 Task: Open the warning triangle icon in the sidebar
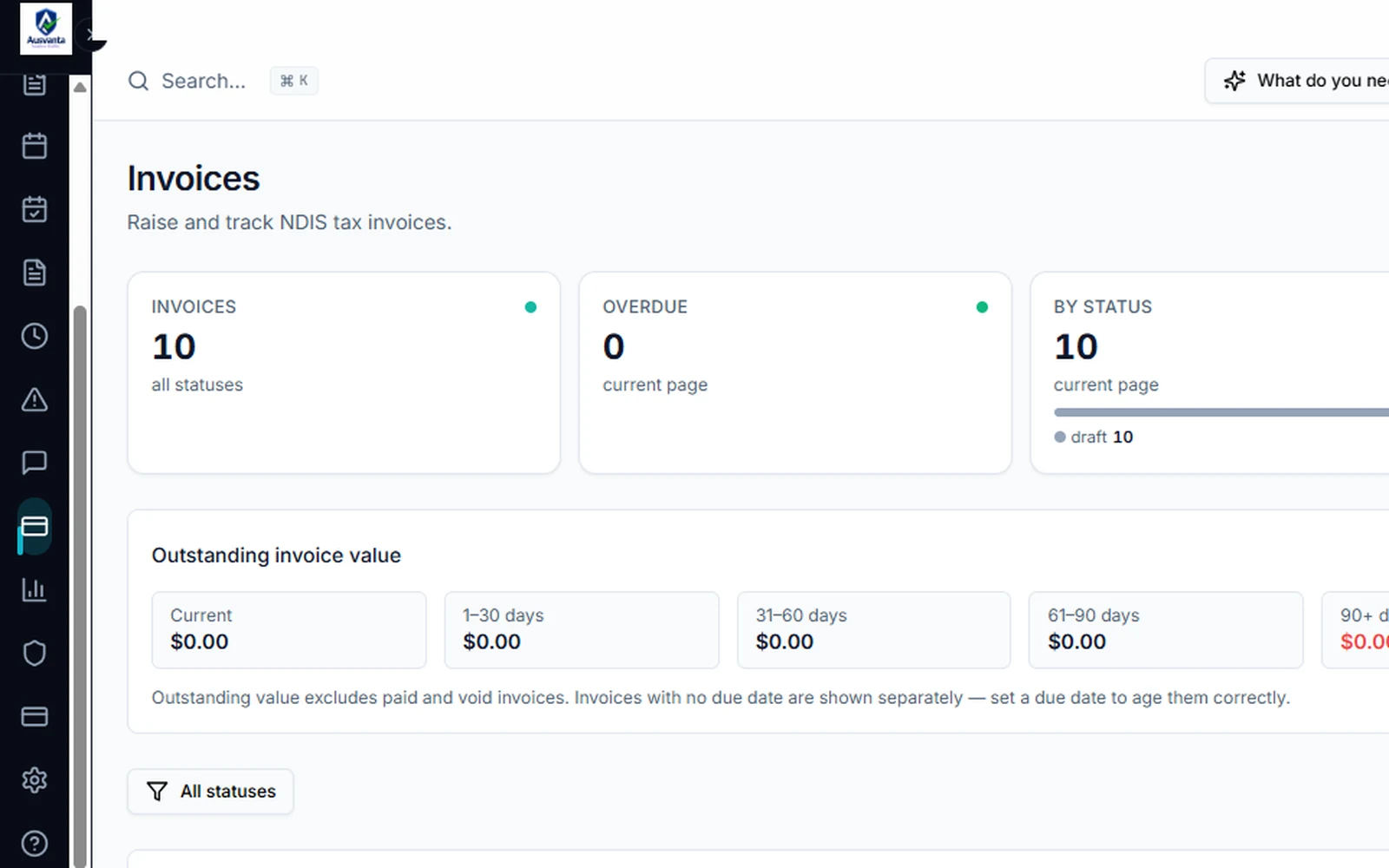pos(35,399)
